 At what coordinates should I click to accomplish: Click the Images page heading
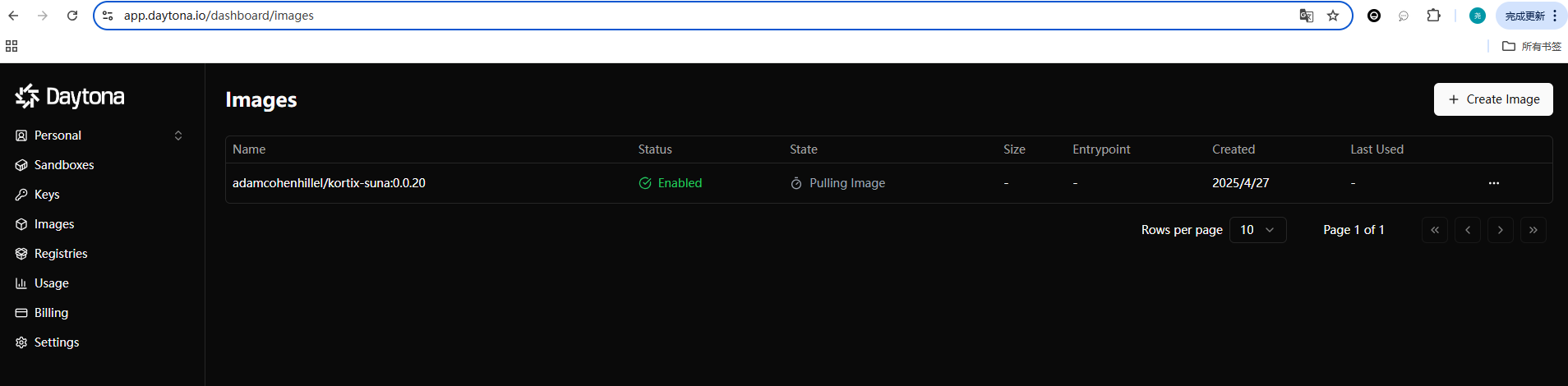pos(261,99)
